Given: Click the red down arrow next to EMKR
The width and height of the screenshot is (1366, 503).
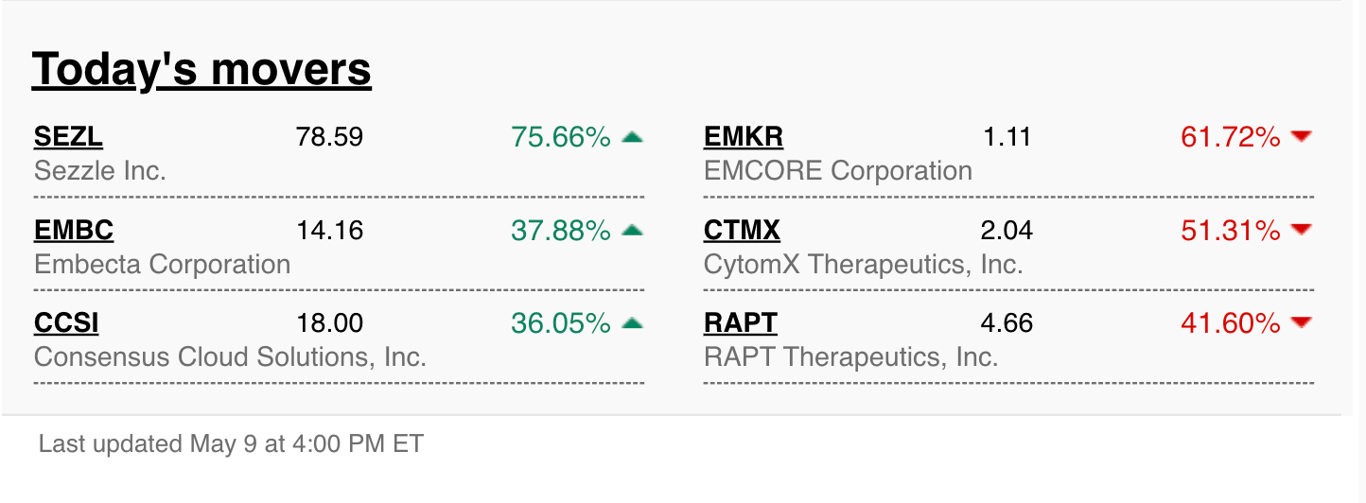Looking at the screenshot, I should (x=1301, y=137).
